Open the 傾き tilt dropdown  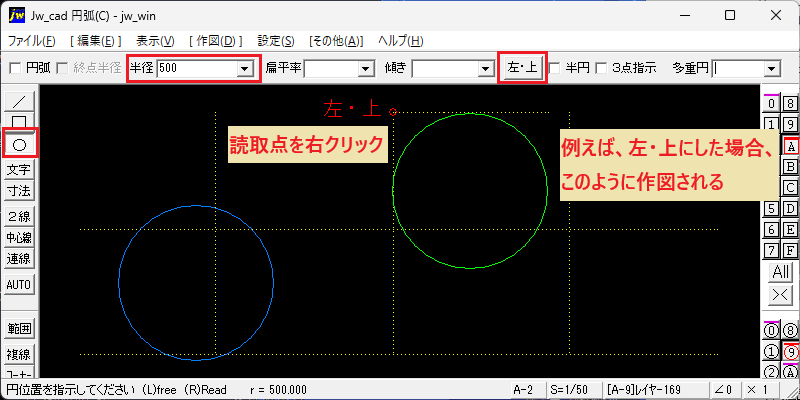click(485, 68)
